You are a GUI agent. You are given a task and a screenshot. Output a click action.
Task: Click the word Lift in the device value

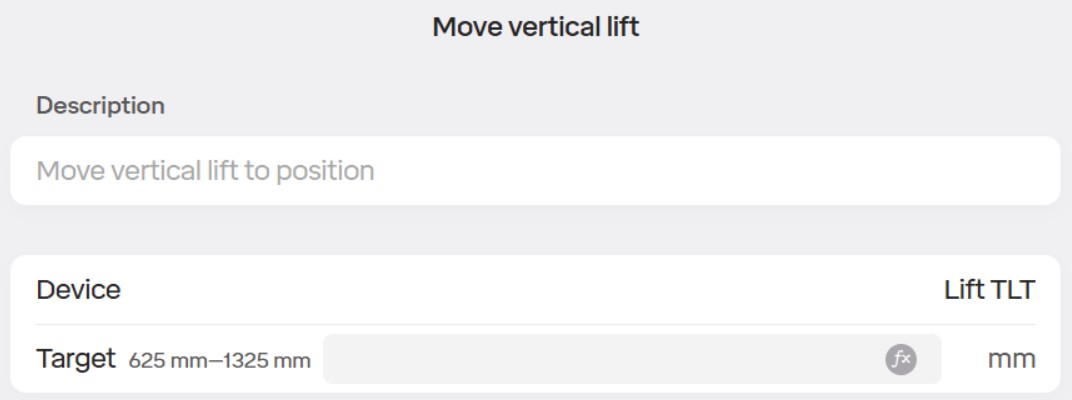point(963,290)
